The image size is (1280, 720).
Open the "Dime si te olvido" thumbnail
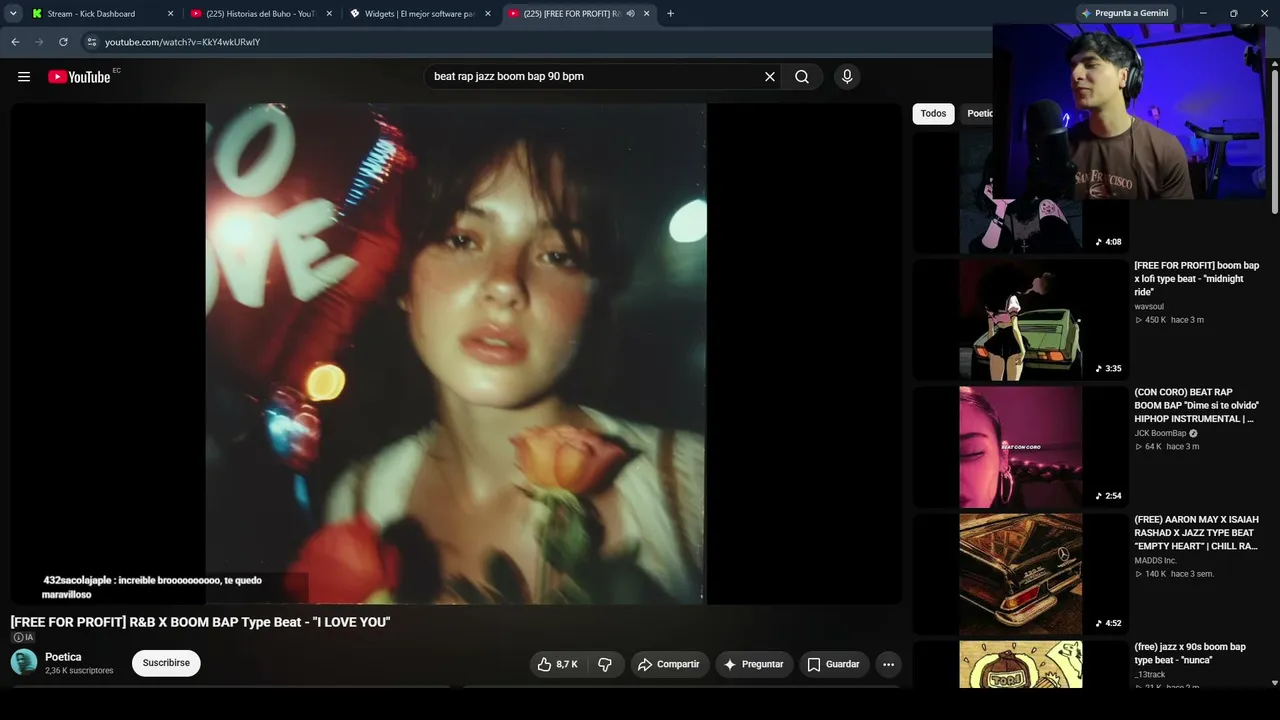click(x=1021, y=447)
